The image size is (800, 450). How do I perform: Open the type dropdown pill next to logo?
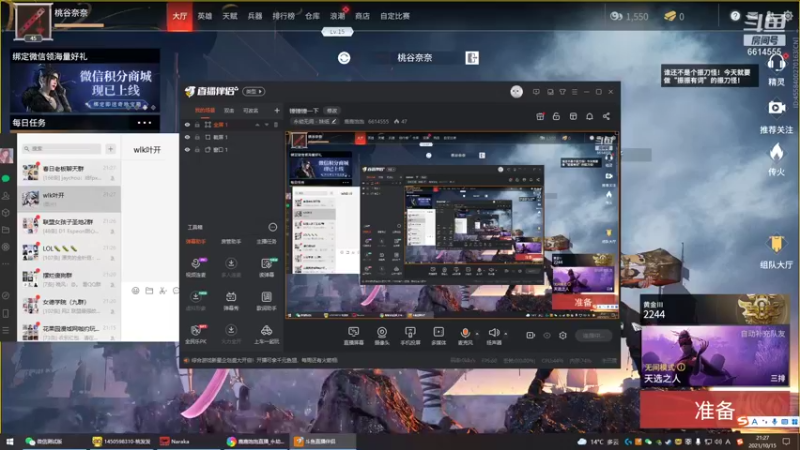pos(254,91)
